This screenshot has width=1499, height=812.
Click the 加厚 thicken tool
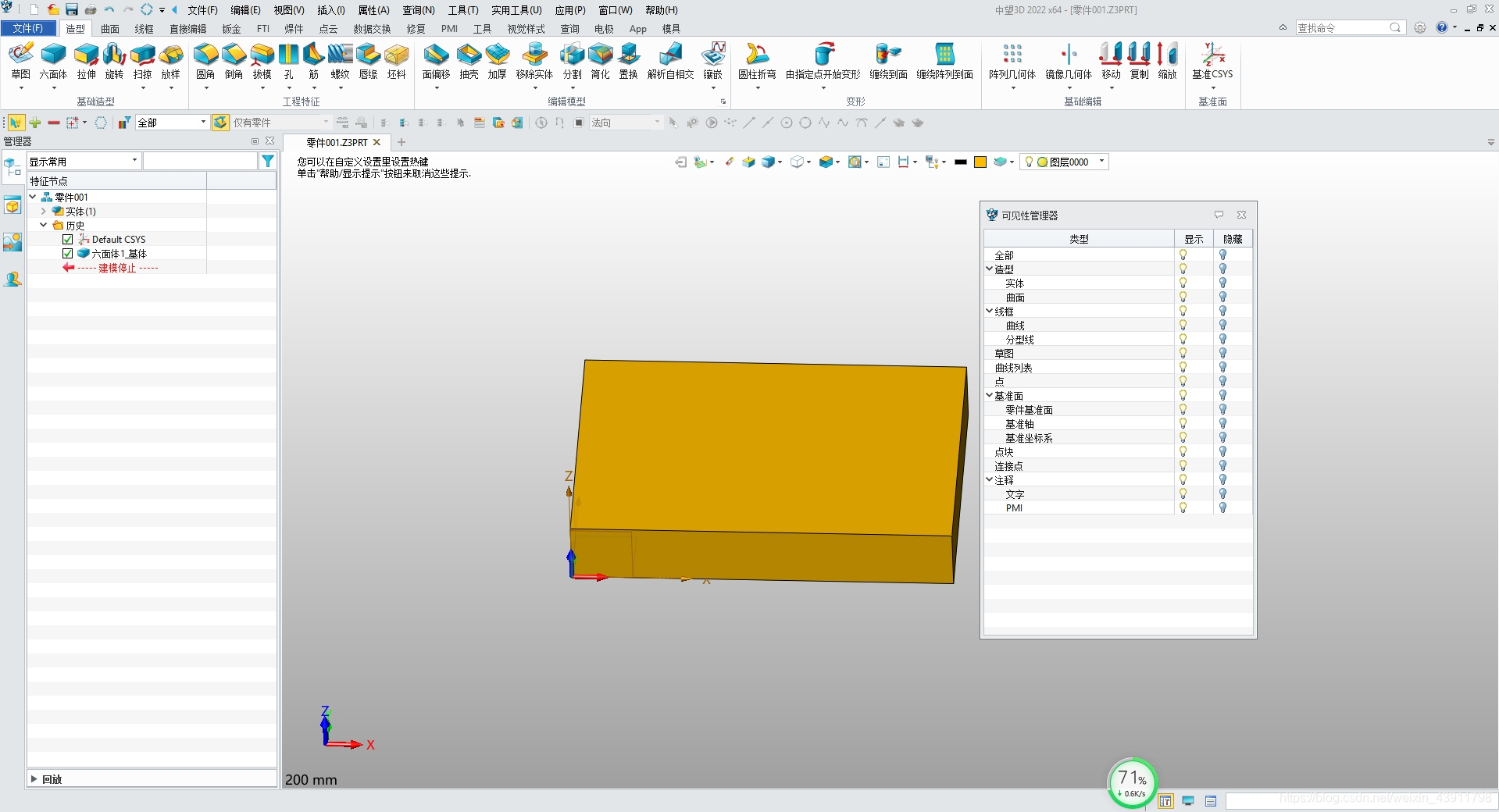tap(497, 62)
